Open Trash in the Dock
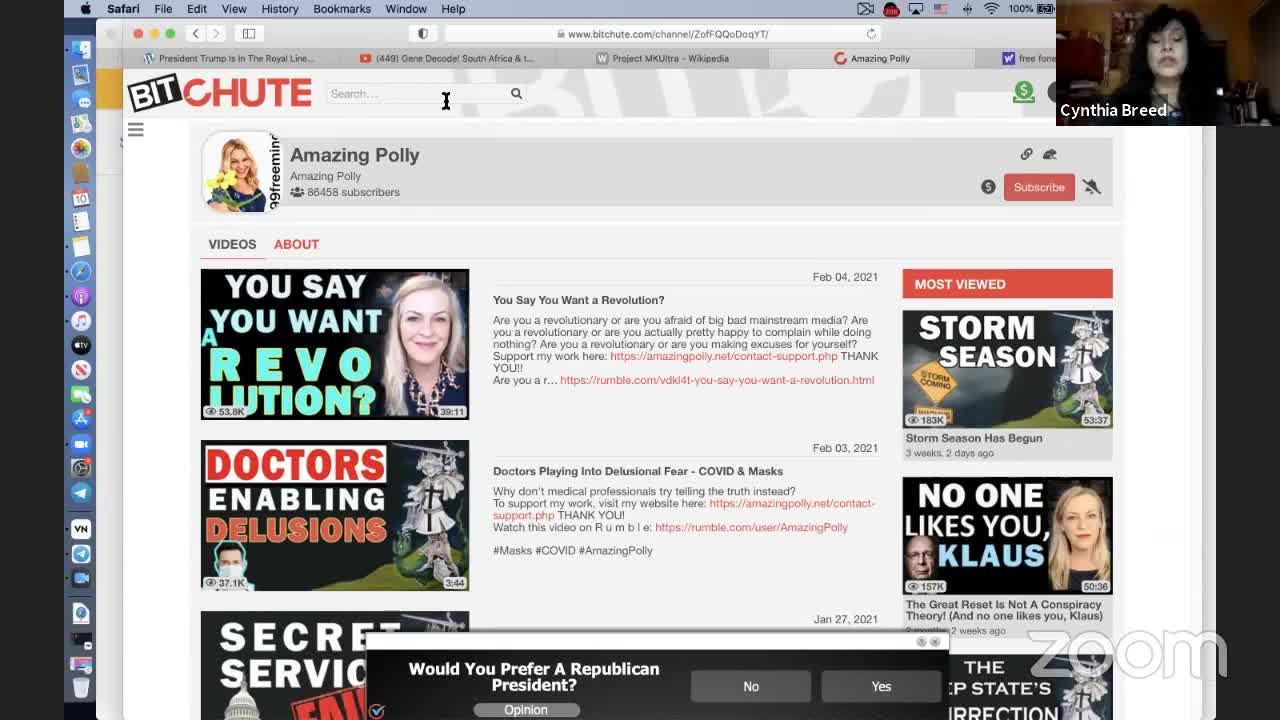The height and width of the screenshot is (720, 1280). pyautogui.click(x=81, y=687)
